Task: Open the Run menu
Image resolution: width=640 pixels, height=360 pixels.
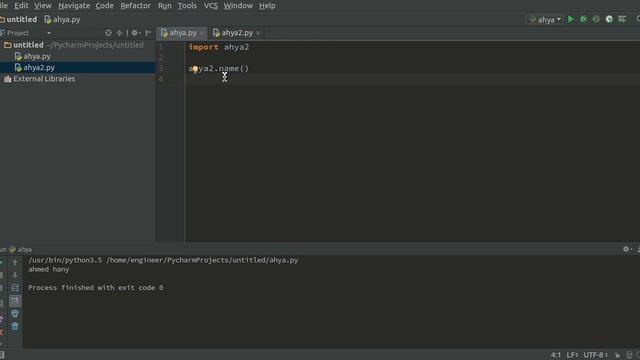Action: [x=164, y=6]
